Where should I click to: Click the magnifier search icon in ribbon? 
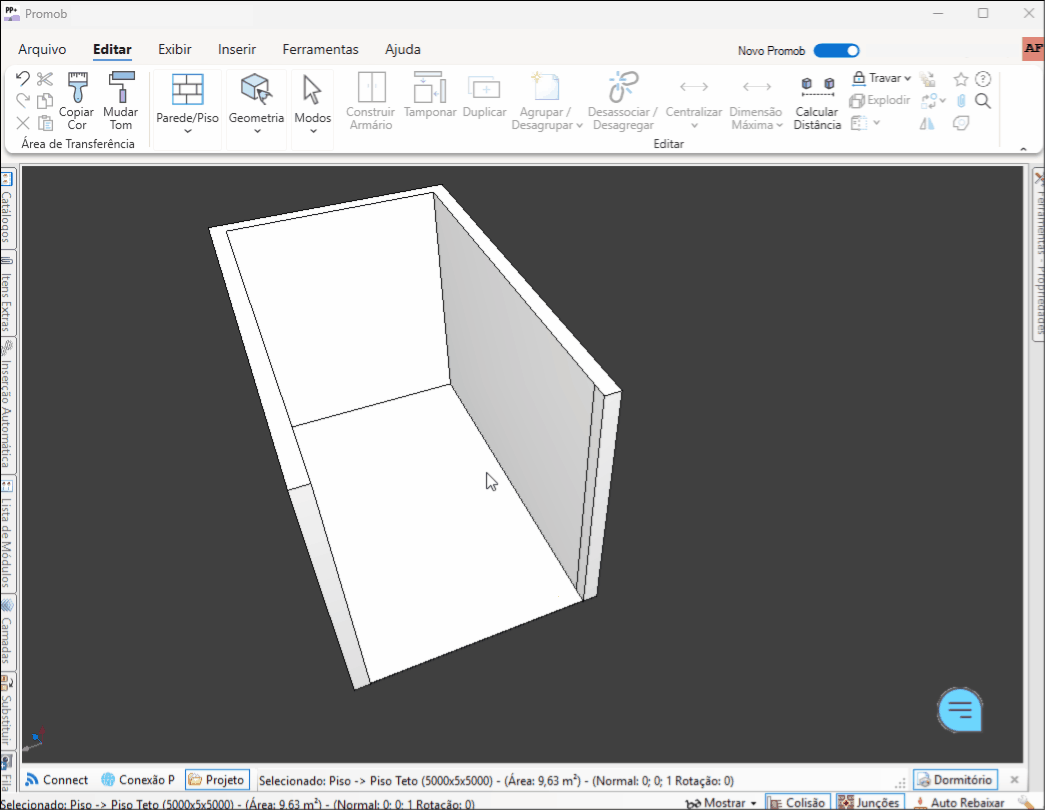click(x=983, y=101)
